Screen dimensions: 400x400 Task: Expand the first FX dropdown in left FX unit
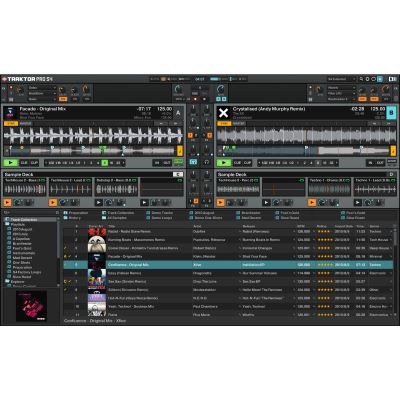pyautogui.click(x=42, y=88)
